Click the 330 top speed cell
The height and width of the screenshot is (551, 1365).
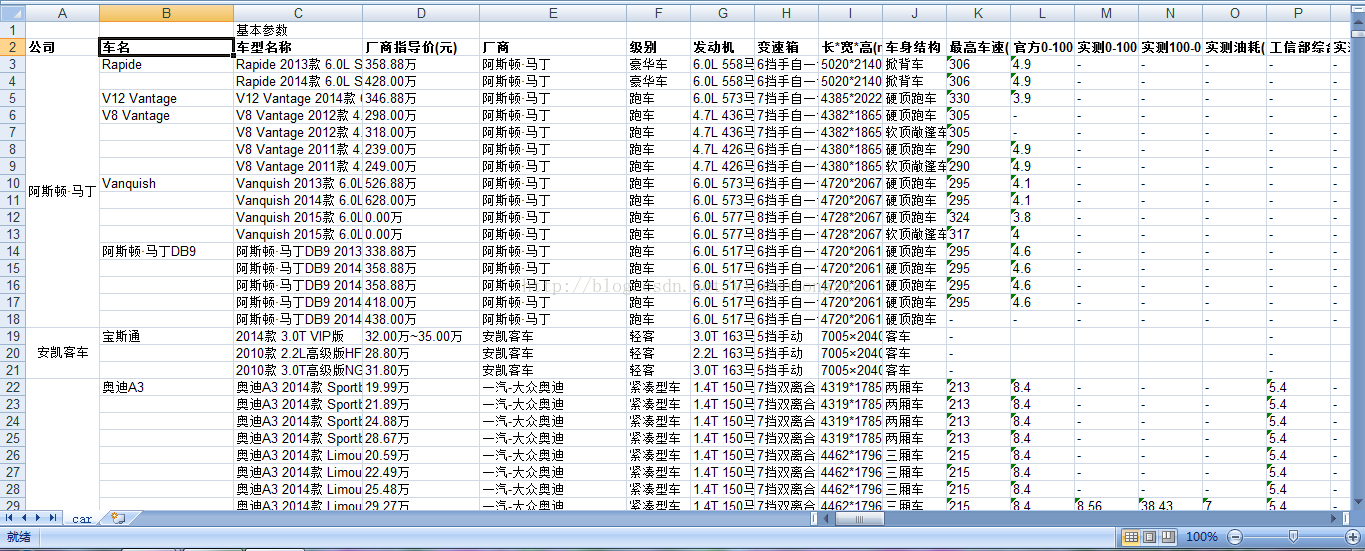[x=978, y=98]
